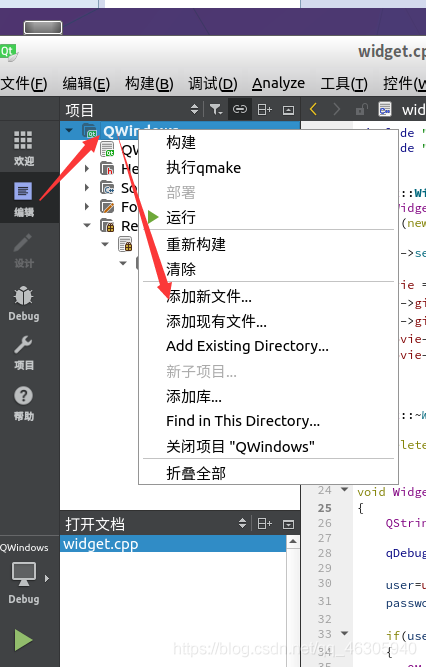Select the Sources folder icon in tree

coord(107,188)
